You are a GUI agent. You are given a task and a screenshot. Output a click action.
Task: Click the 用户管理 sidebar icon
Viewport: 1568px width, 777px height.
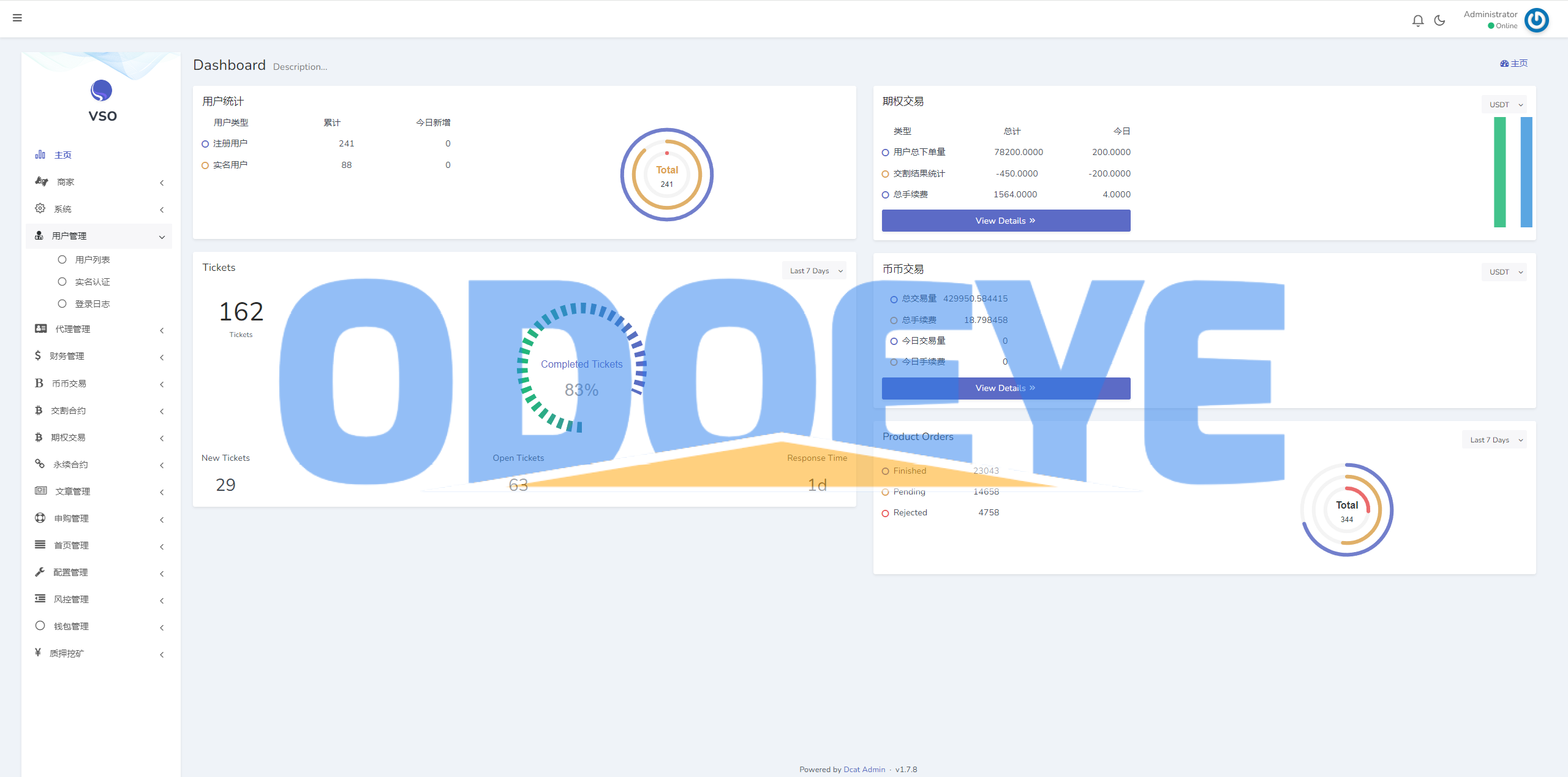tap(36, 236)
